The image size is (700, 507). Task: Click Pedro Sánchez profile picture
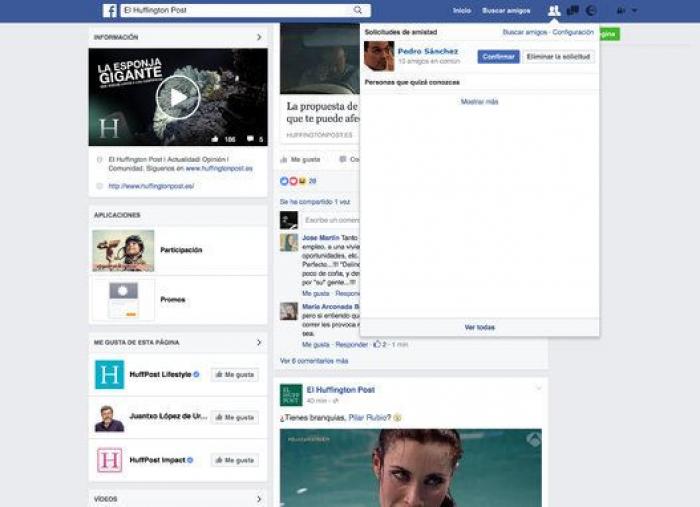pyautogui.click(x=378, y=56)
